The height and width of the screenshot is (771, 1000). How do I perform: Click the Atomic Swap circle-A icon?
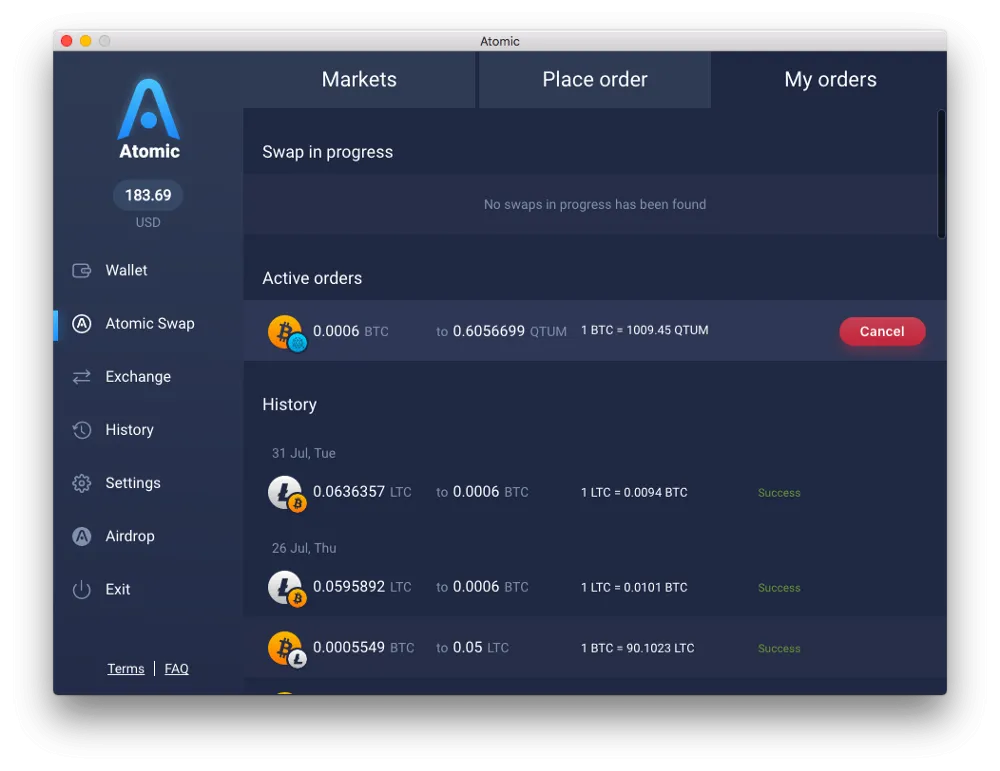click(82, 323)
